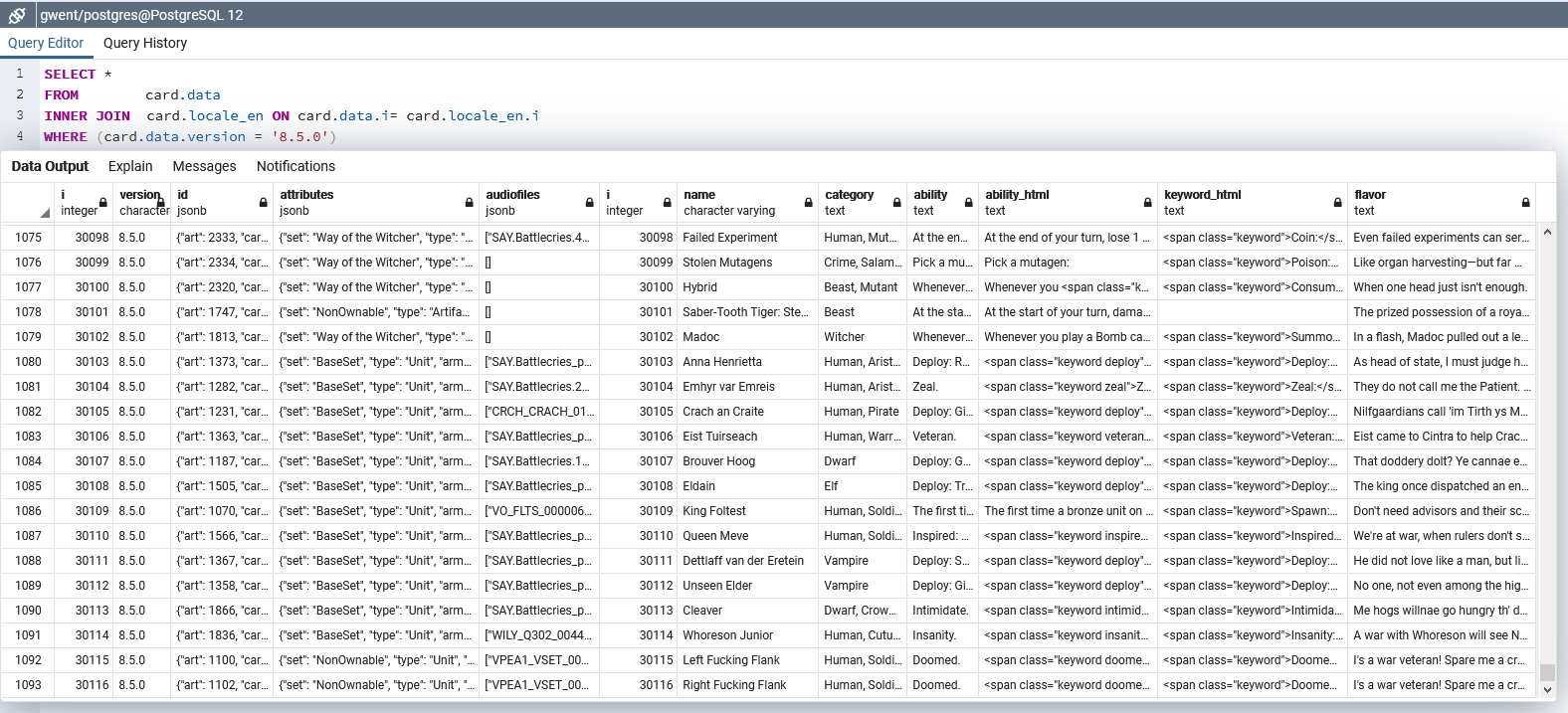The image size is (1568, 713).
Task: Click the 'Hybrid' name cell
Action: tap(747, 287)
